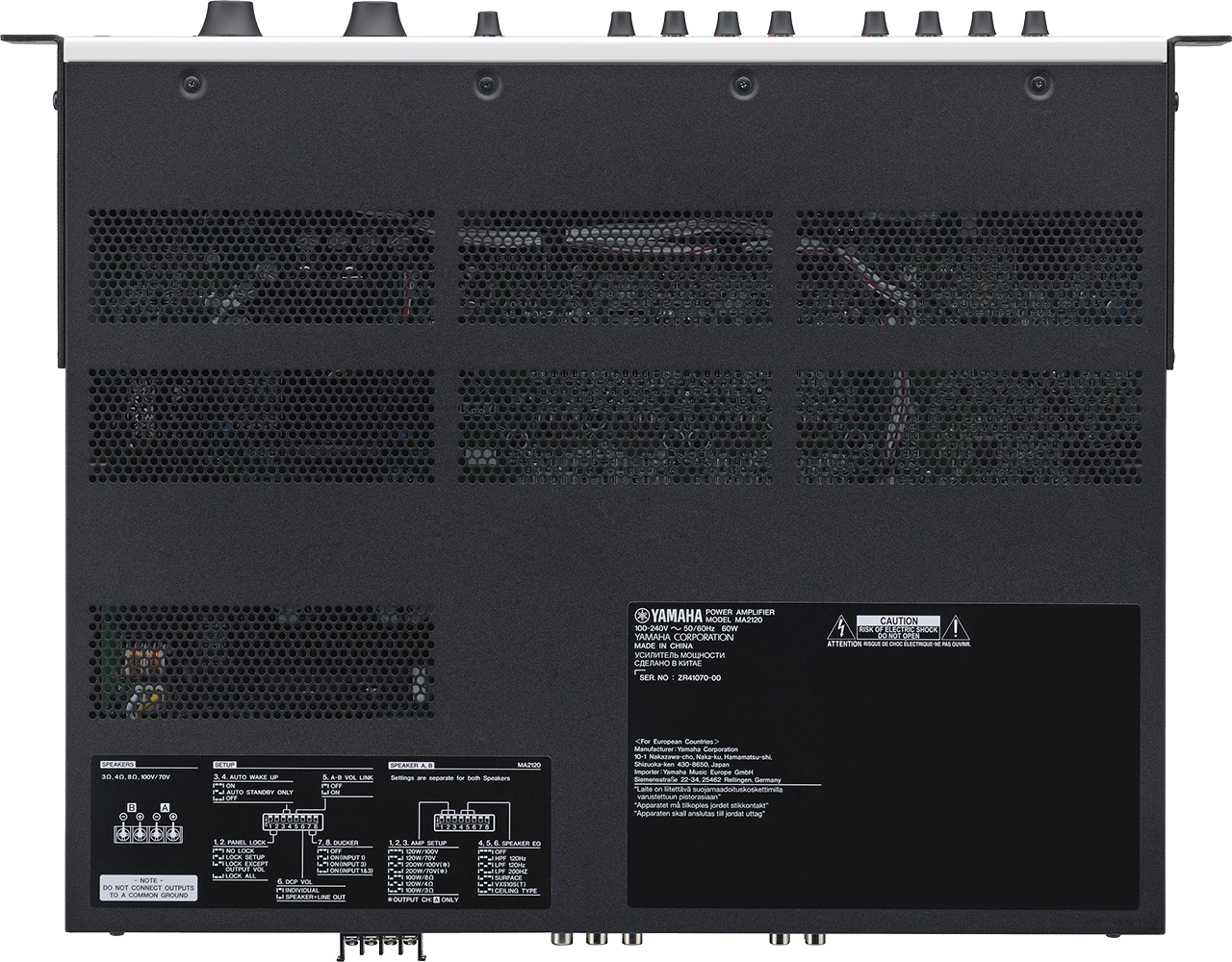Click the SETUP section title
The image size is (1232, 962).
coord(224,763)
